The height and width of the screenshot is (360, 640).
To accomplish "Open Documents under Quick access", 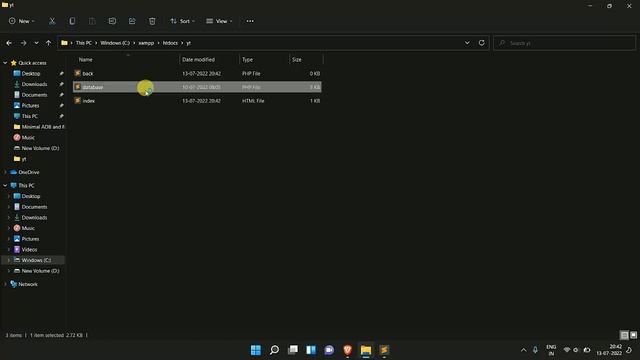I will 34,95.
